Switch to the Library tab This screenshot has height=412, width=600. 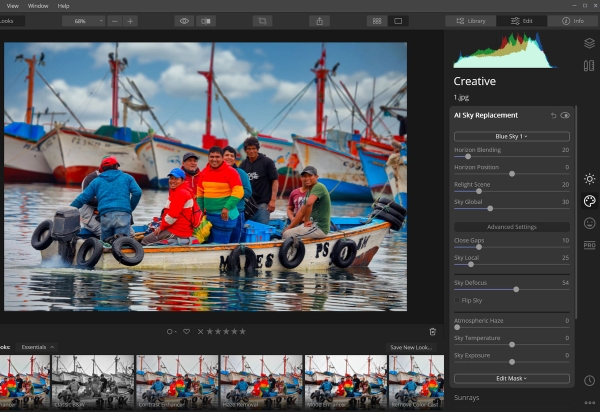click(471, 21)
